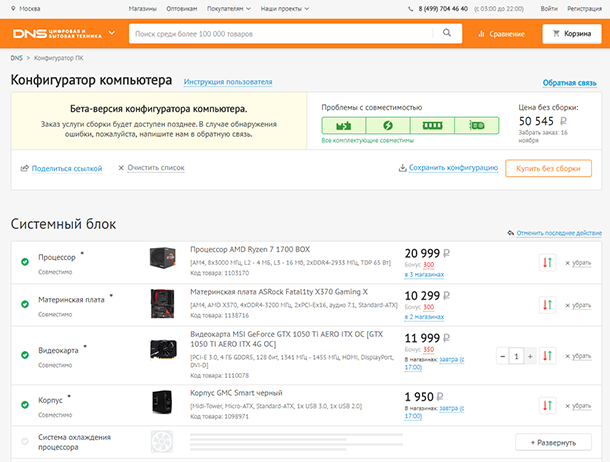The width and height of the screenshot is (610, 462).
Task: Click the download icon by Сохранить конфигурацию
Action: 403,168
